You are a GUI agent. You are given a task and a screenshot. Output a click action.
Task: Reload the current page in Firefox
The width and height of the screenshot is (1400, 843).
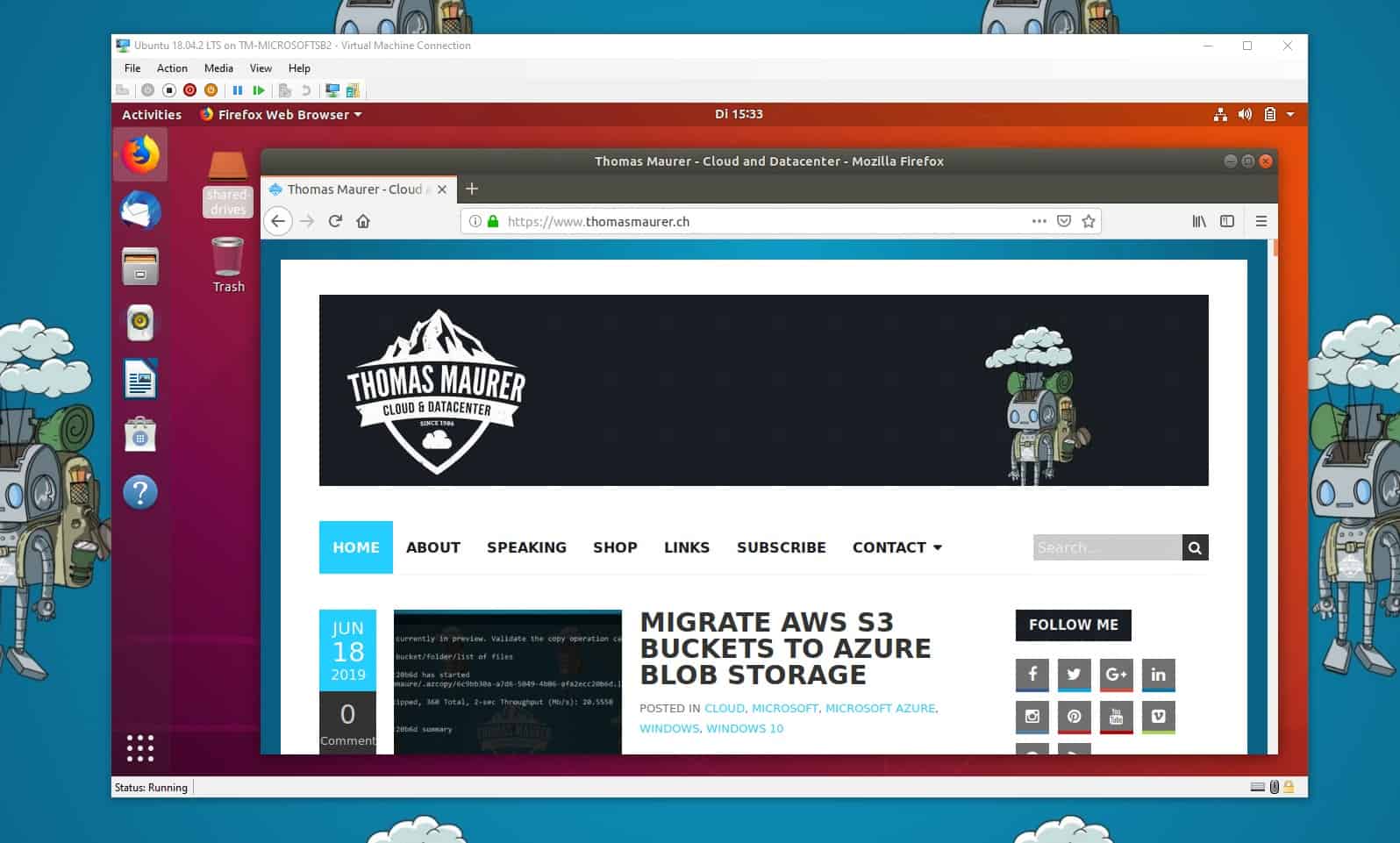335,221
